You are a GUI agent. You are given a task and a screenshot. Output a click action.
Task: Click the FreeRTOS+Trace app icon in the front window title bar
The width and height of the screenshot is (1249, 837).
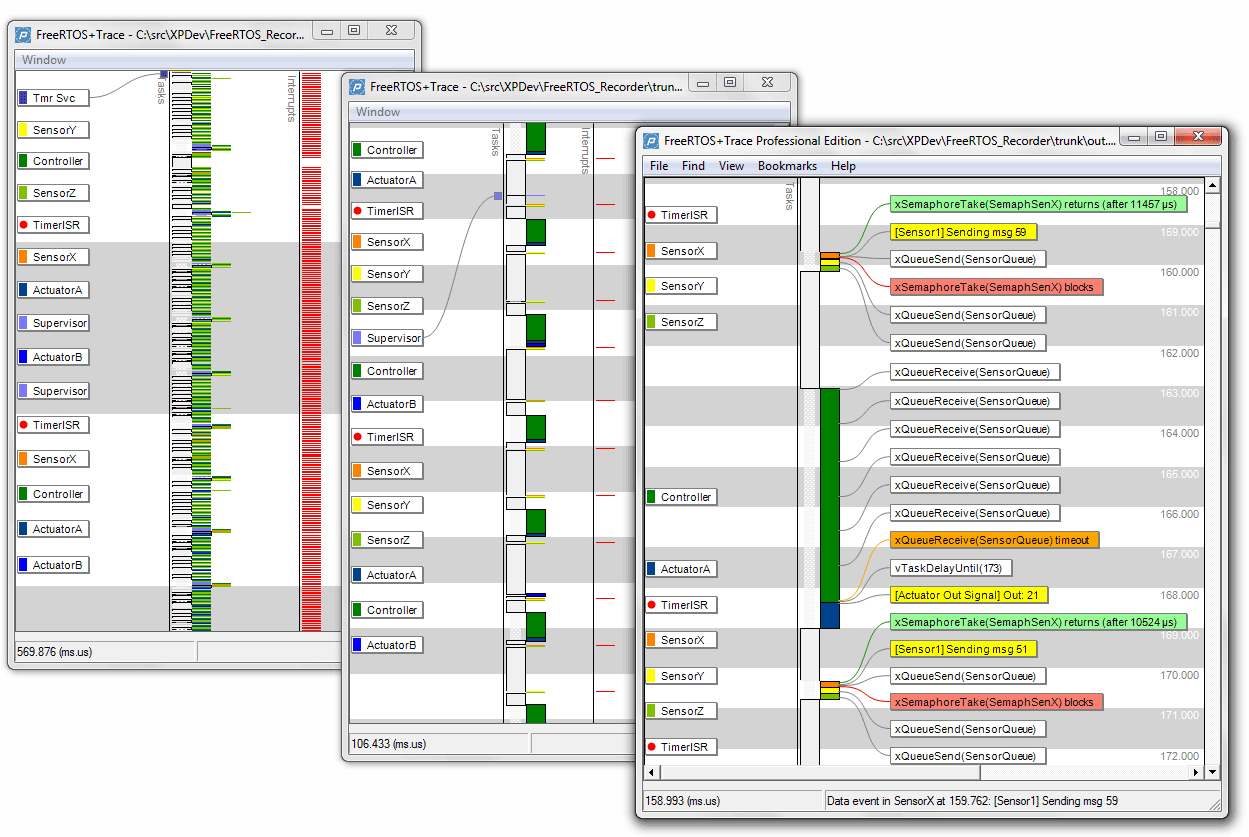[652, 141]
